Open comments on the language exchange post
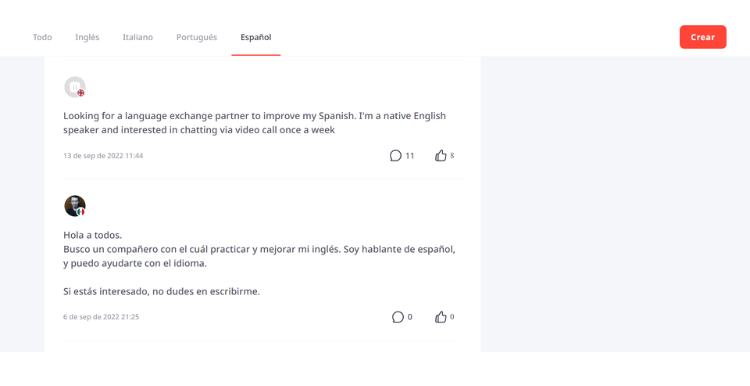Screen dimensions: 750x386 coord(396,155)
